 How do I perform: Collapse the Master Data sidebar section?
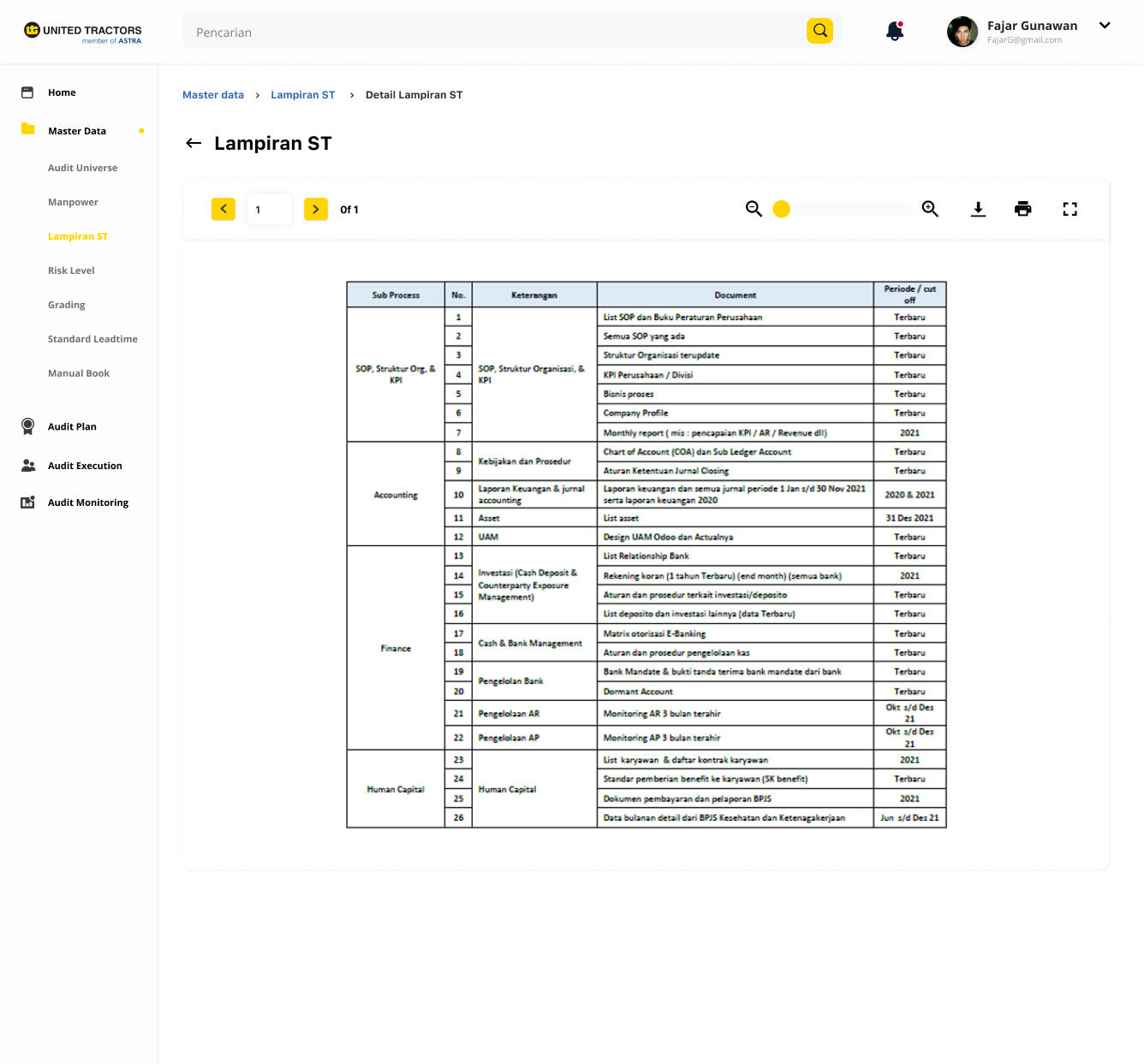(x=77, y=131)
